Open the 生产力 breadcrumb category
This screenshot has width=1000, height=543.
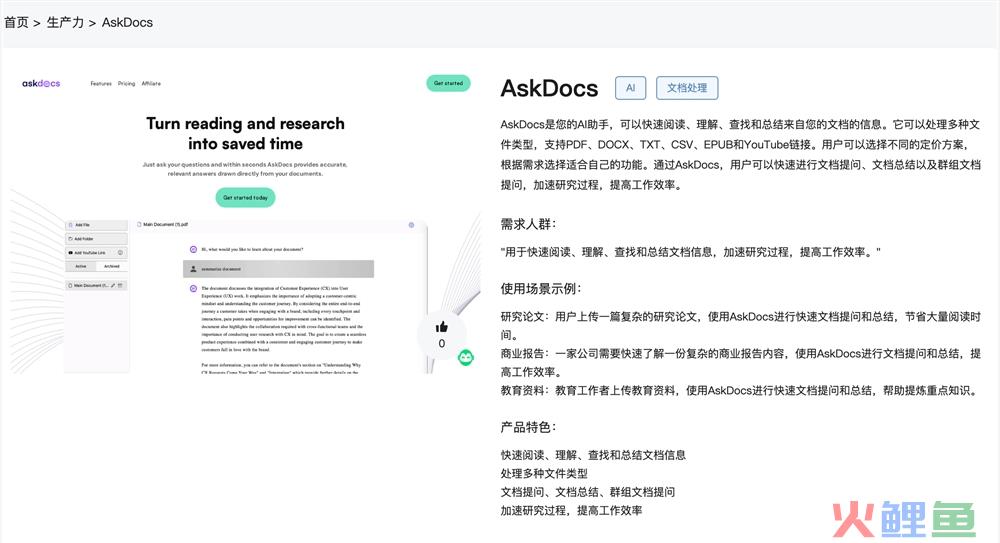point(65,22)
